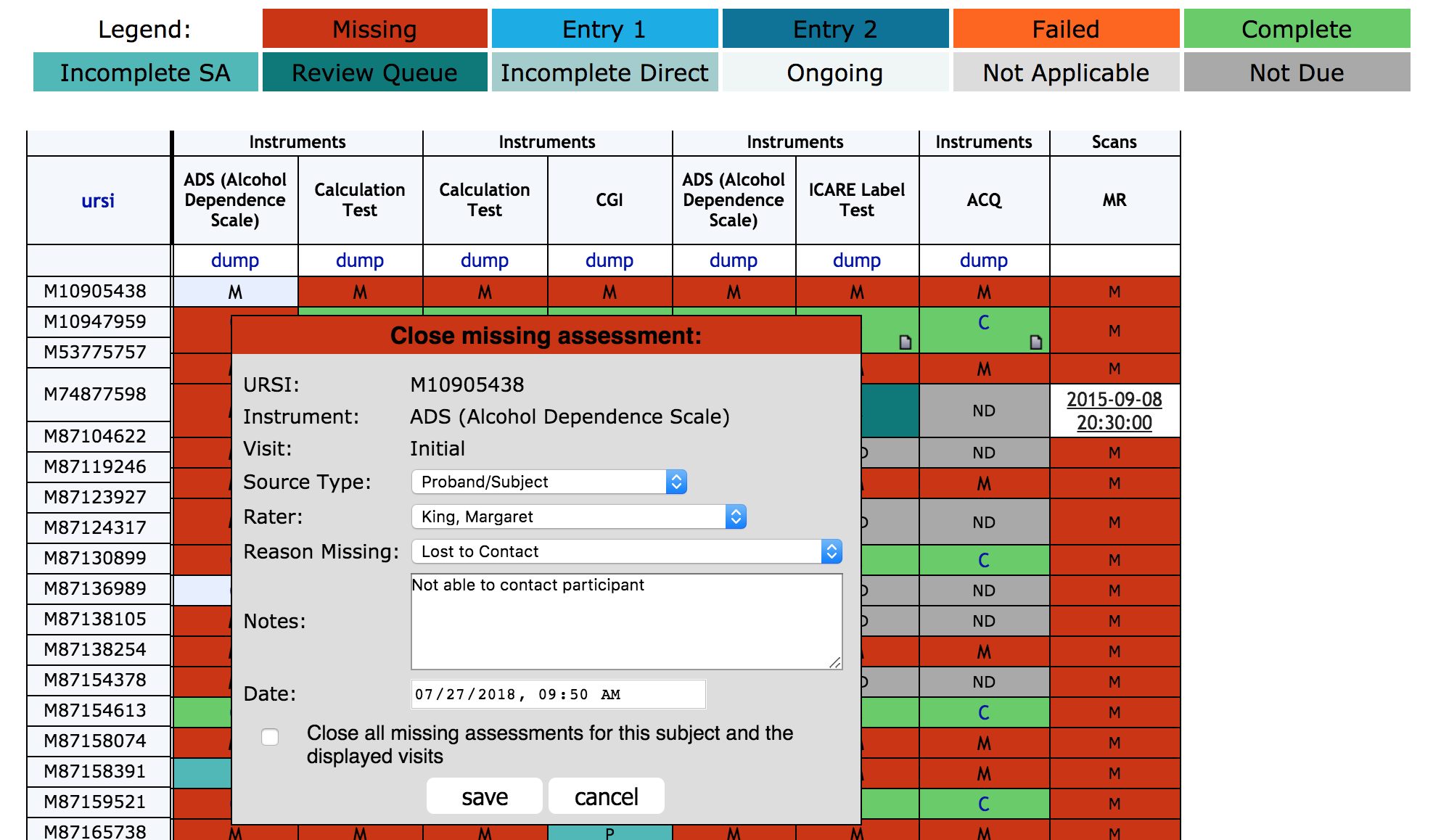Click the Incomplete Direct legend swatch

(605, 73)
